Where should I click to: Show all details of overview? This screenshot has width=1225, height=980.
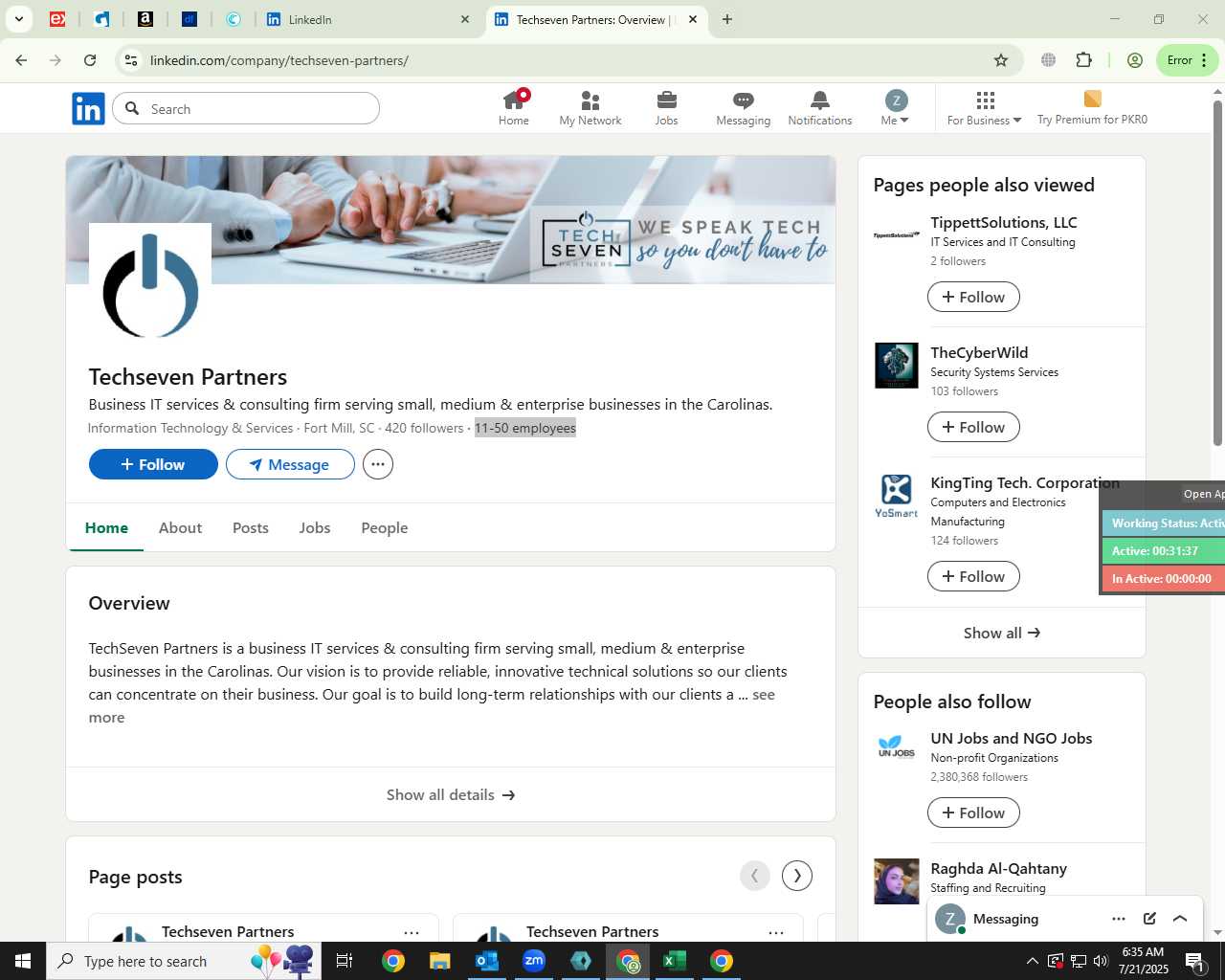451,794
